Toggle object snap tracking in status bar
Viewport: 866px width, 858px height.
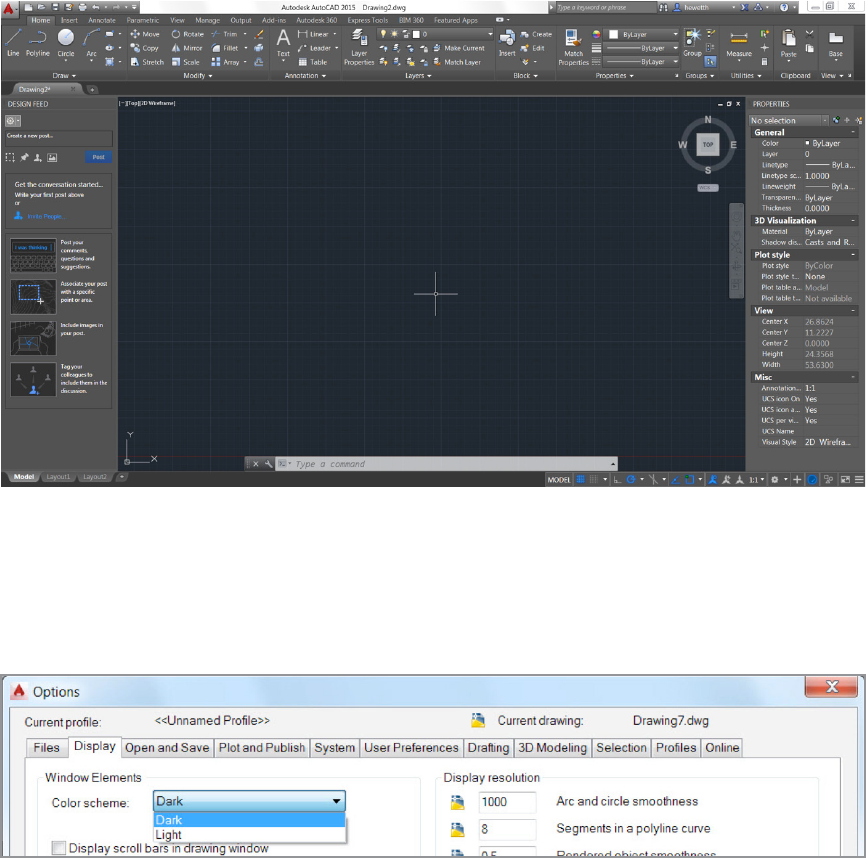pos(675,479)
